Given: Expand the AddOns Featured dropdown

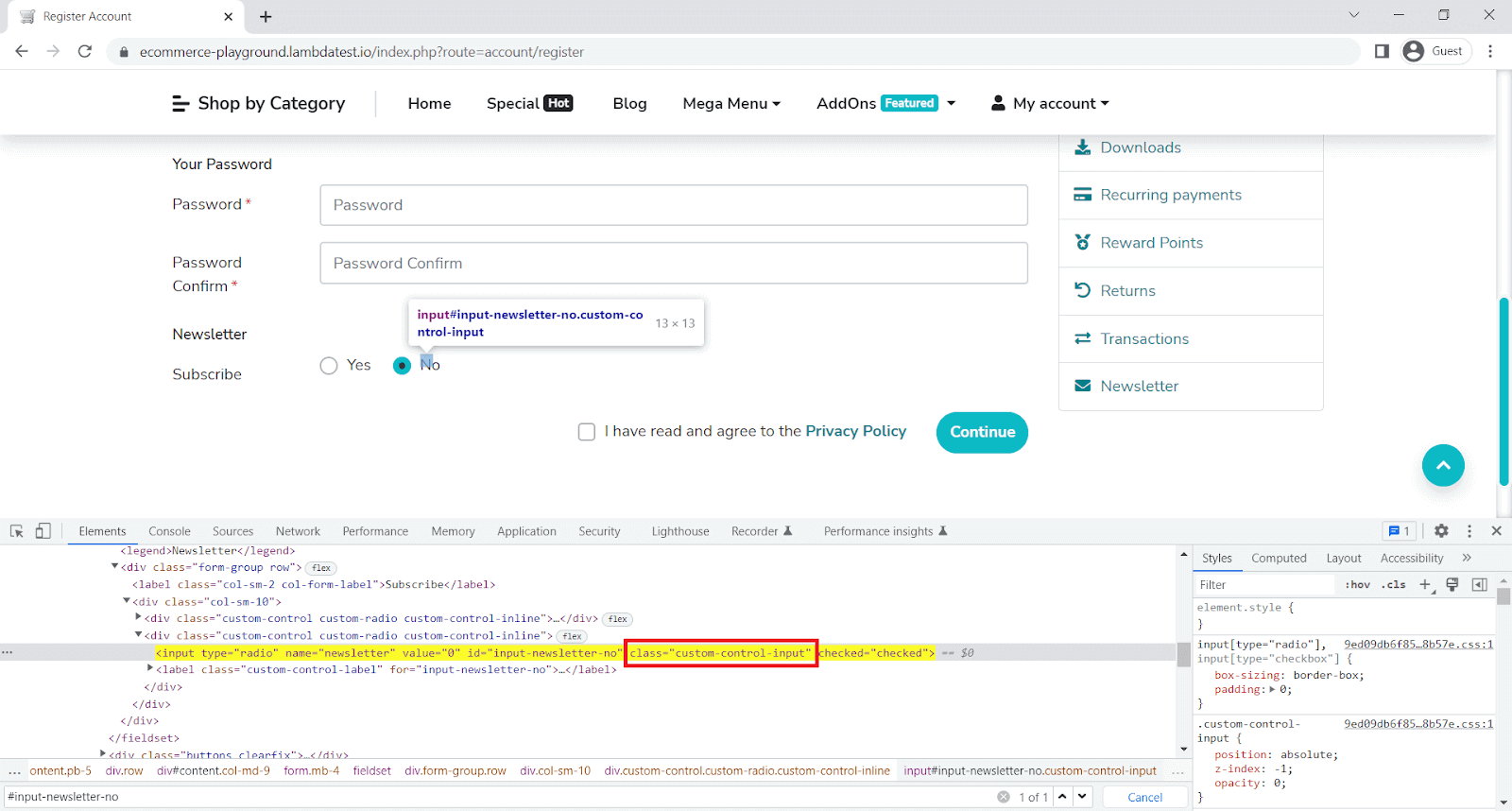Looking at the screenshot, I should (886, 103).
